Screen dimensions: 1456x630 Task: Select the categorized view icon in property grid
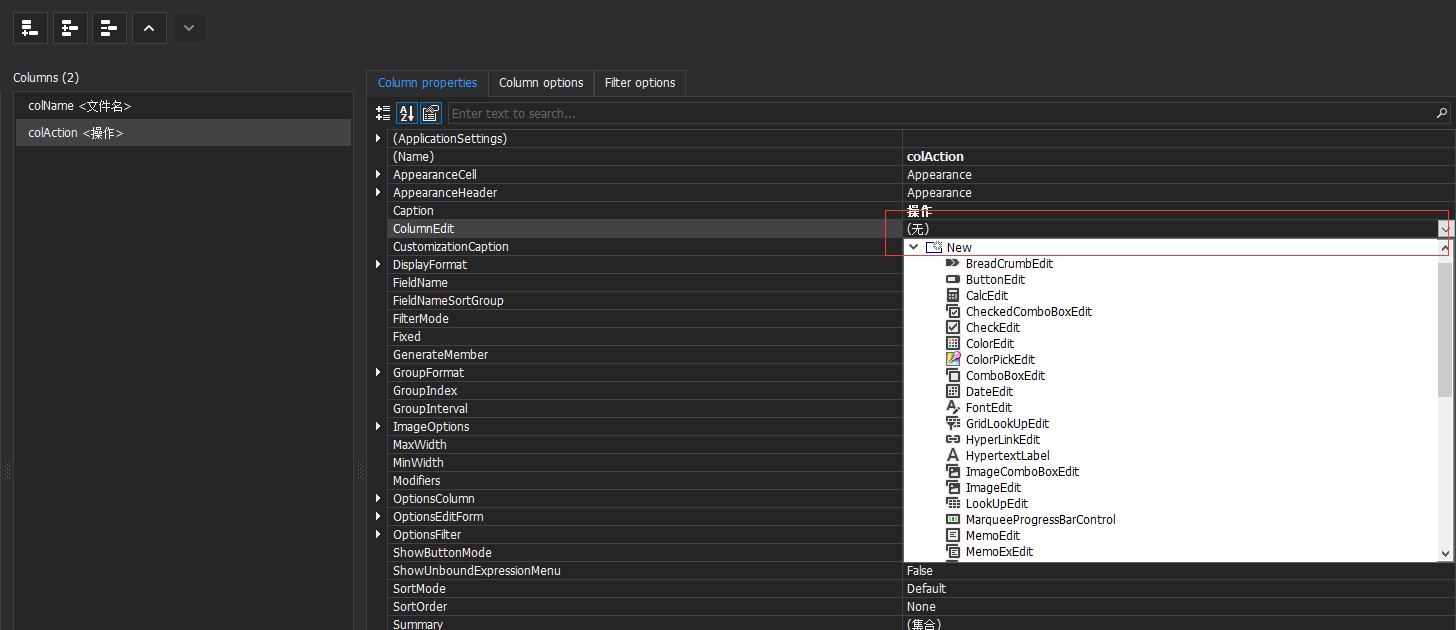382,113
